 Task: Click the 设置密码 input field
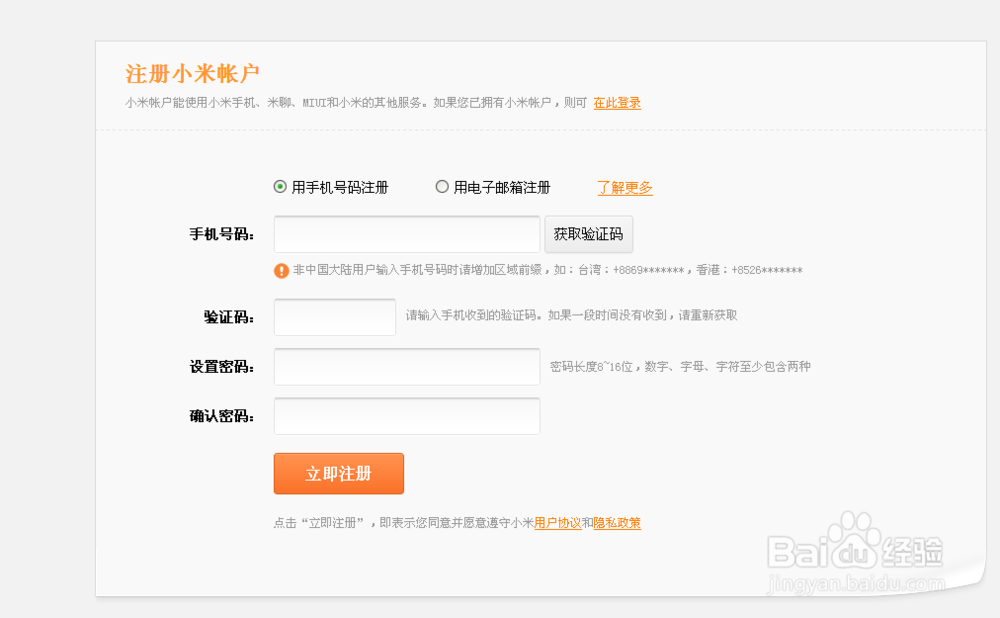click(407, 367)
